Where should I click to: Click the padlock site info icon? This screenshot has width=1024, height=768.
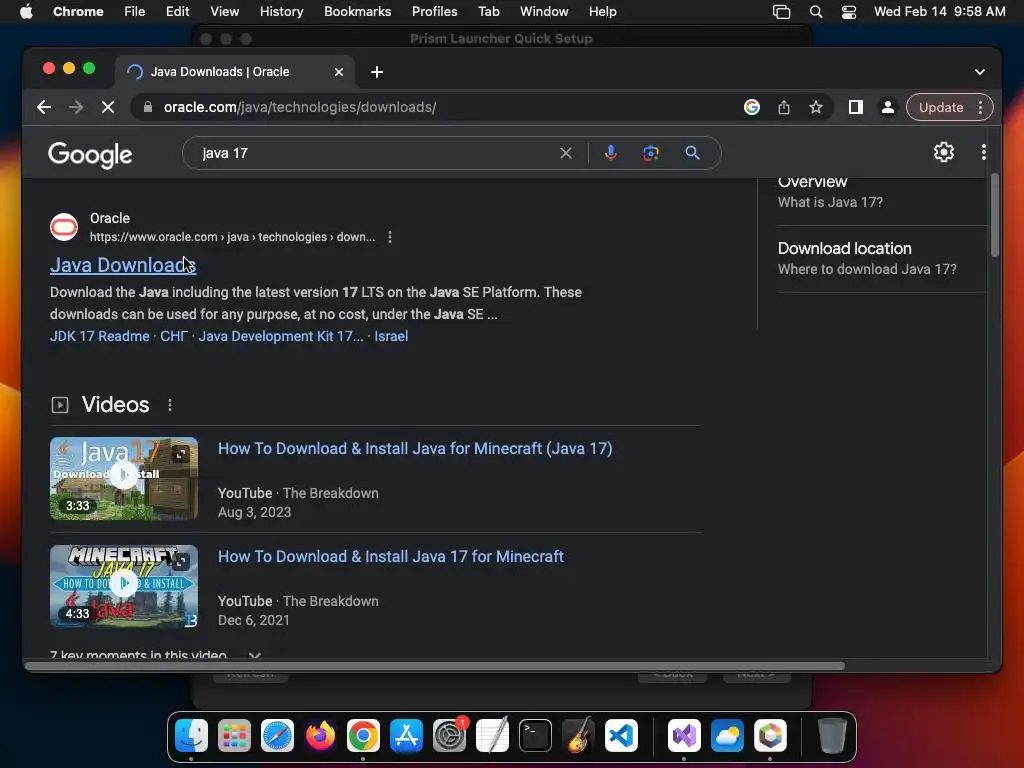click(148, 107)
